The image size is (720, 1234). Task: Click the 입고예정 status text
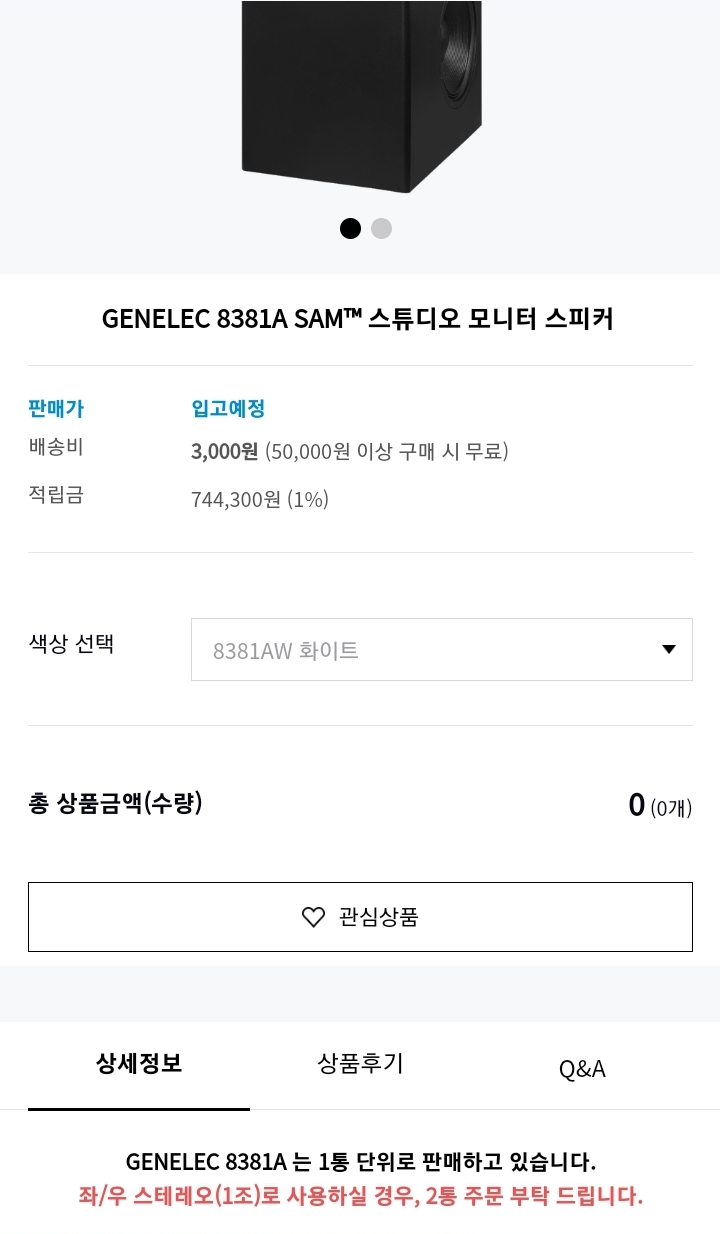pos(228,408)
